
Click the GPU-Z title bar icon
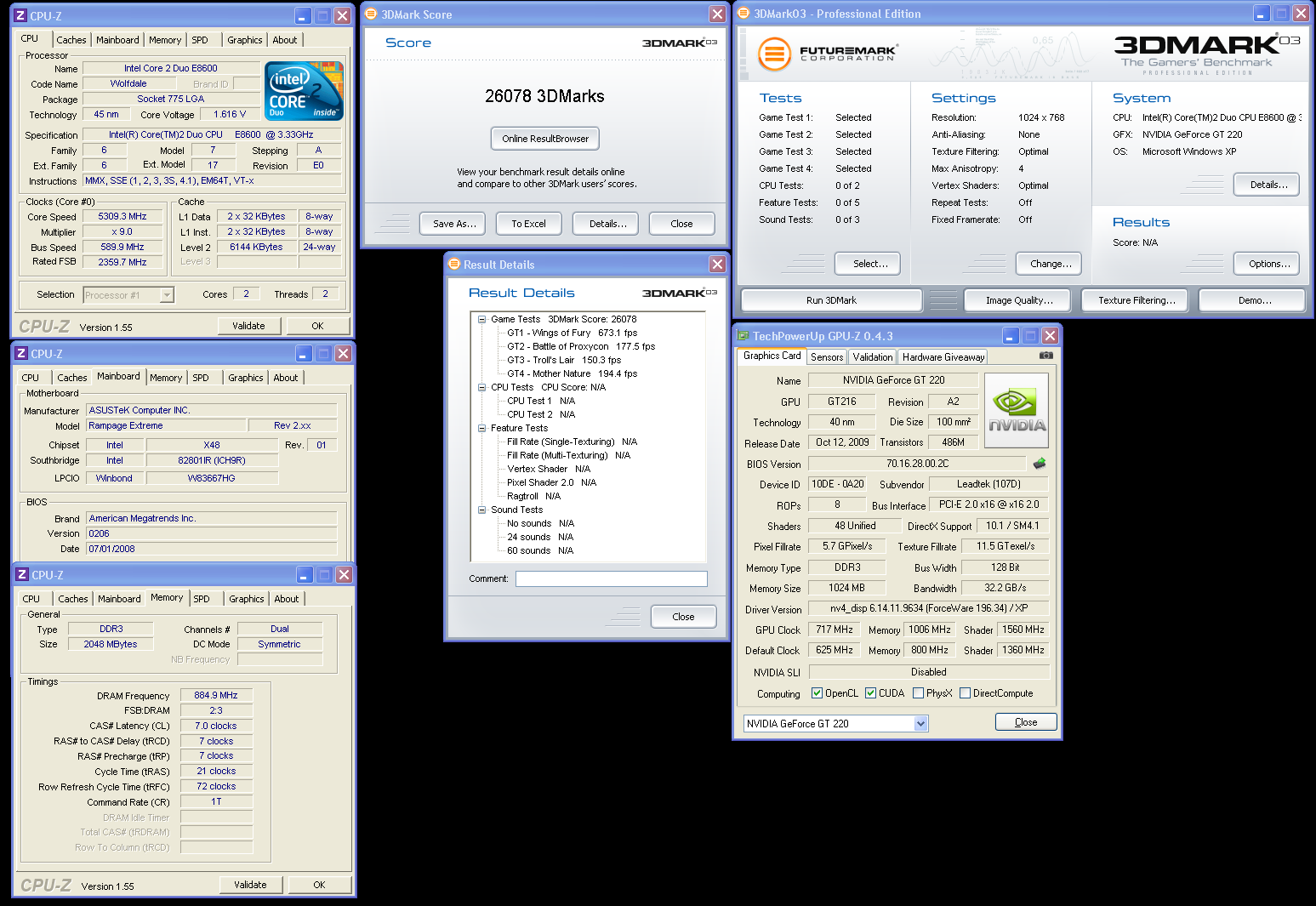(x=743, y=336)
